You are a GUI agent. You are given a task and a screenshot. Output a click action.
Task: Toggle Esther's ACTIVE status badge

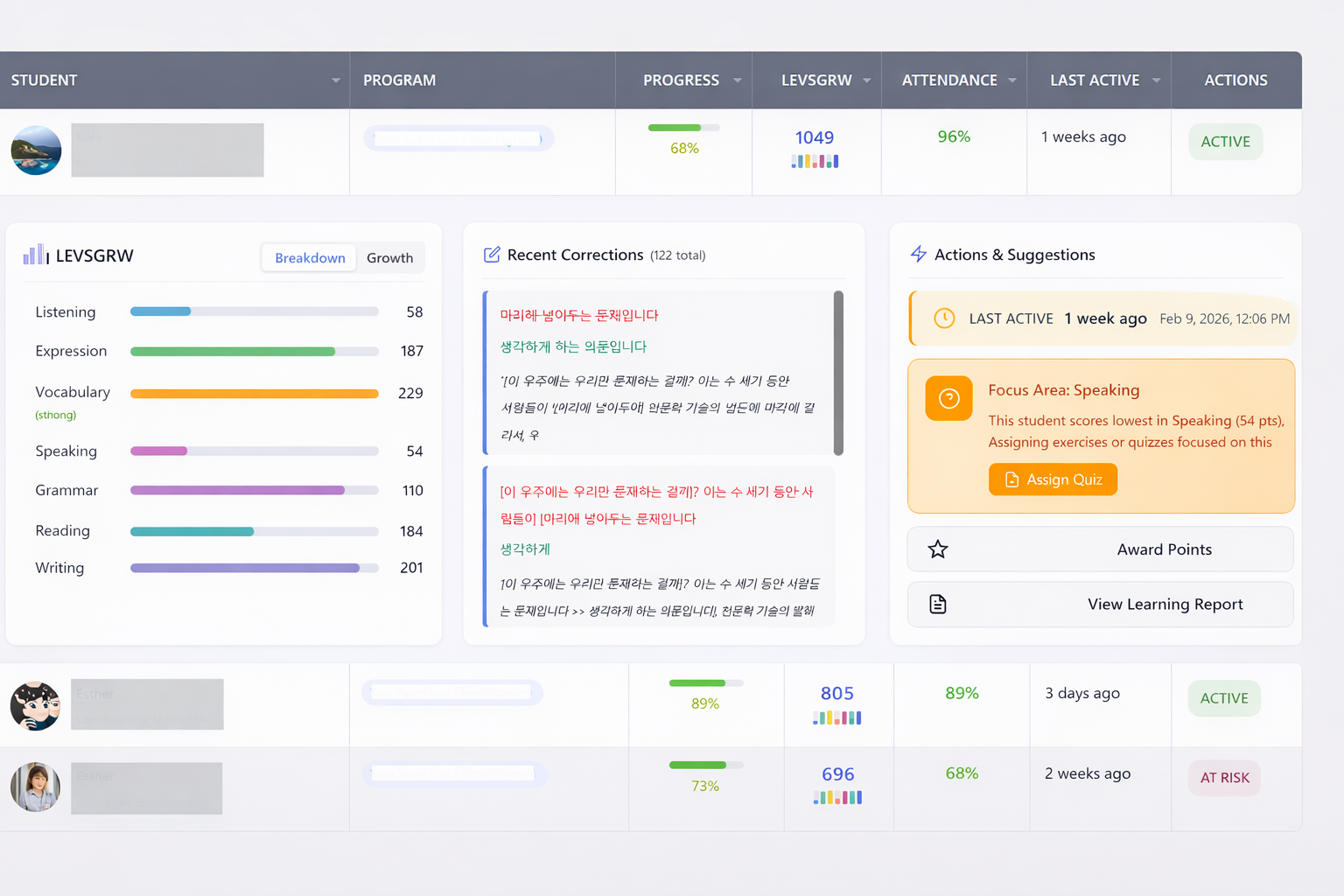point(1223,698)
